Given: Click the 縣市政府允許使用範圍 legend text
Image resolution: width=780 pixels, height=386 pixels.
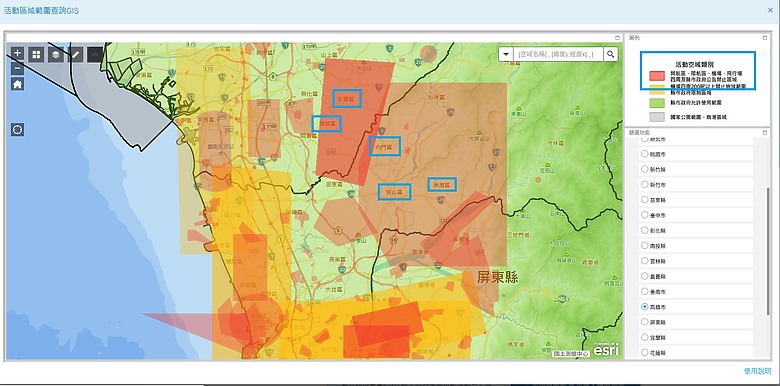Looking at the screenshot, I should (696, 102).
